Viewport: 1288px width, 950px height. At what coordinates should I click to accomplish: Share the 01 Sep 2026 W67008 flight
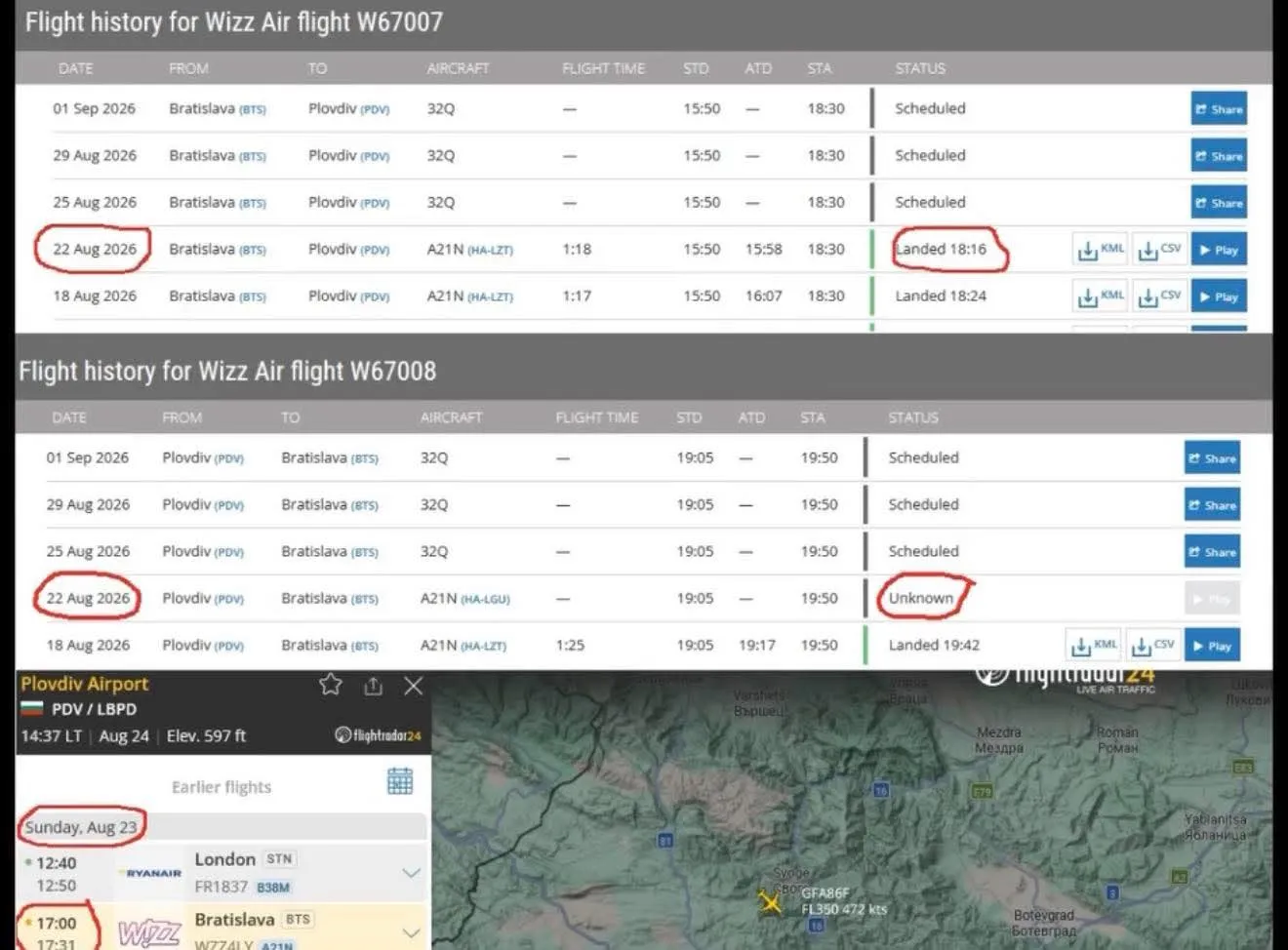point(1212,457)
